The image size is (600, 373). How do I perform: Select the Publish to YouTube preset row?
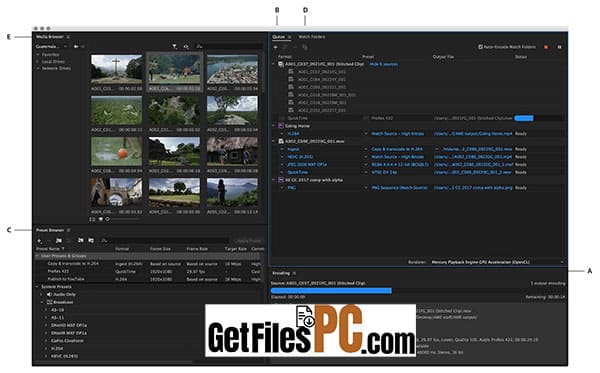click(149, 279)
